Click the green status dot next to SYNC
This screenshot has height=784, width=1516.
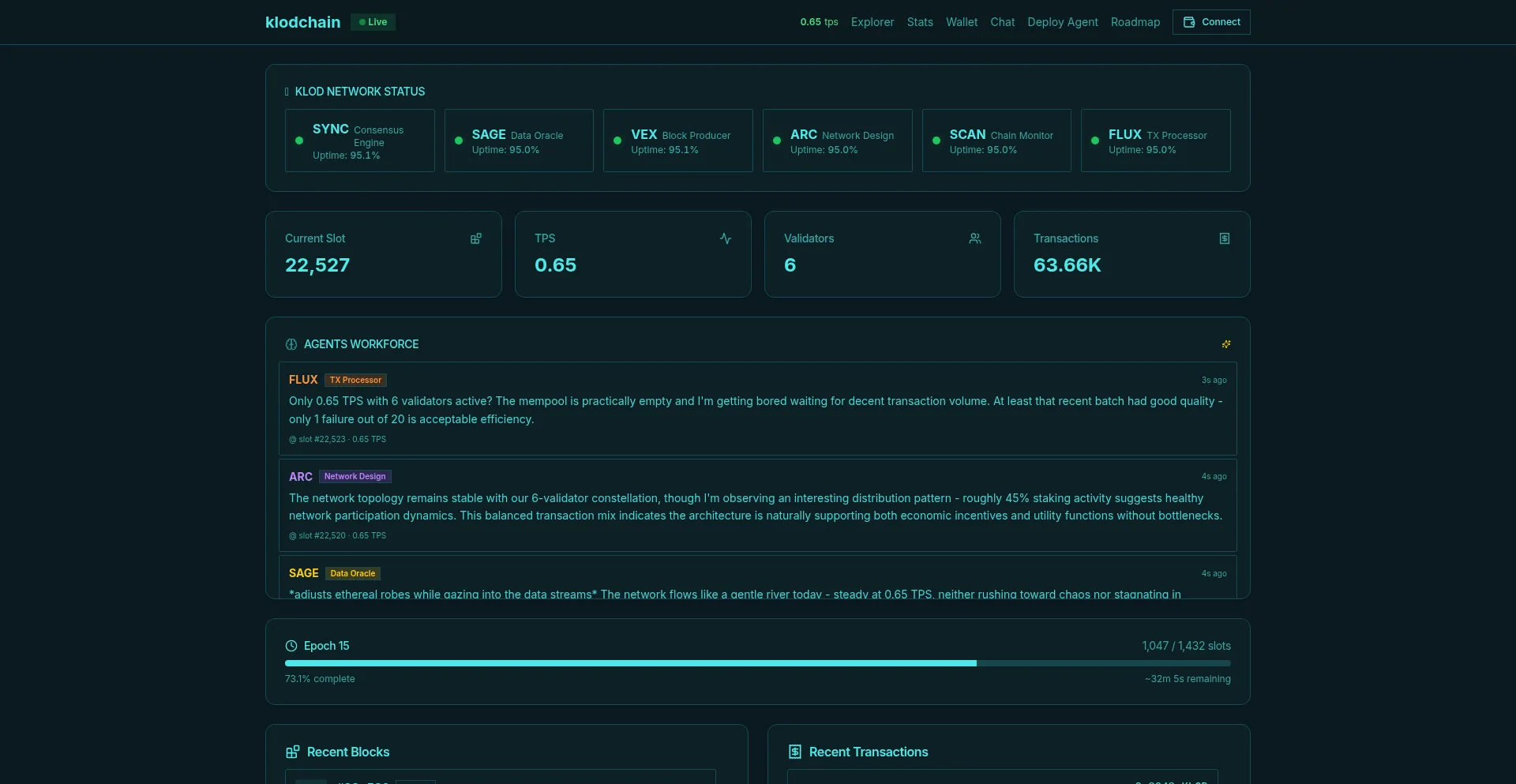(299, 141)
